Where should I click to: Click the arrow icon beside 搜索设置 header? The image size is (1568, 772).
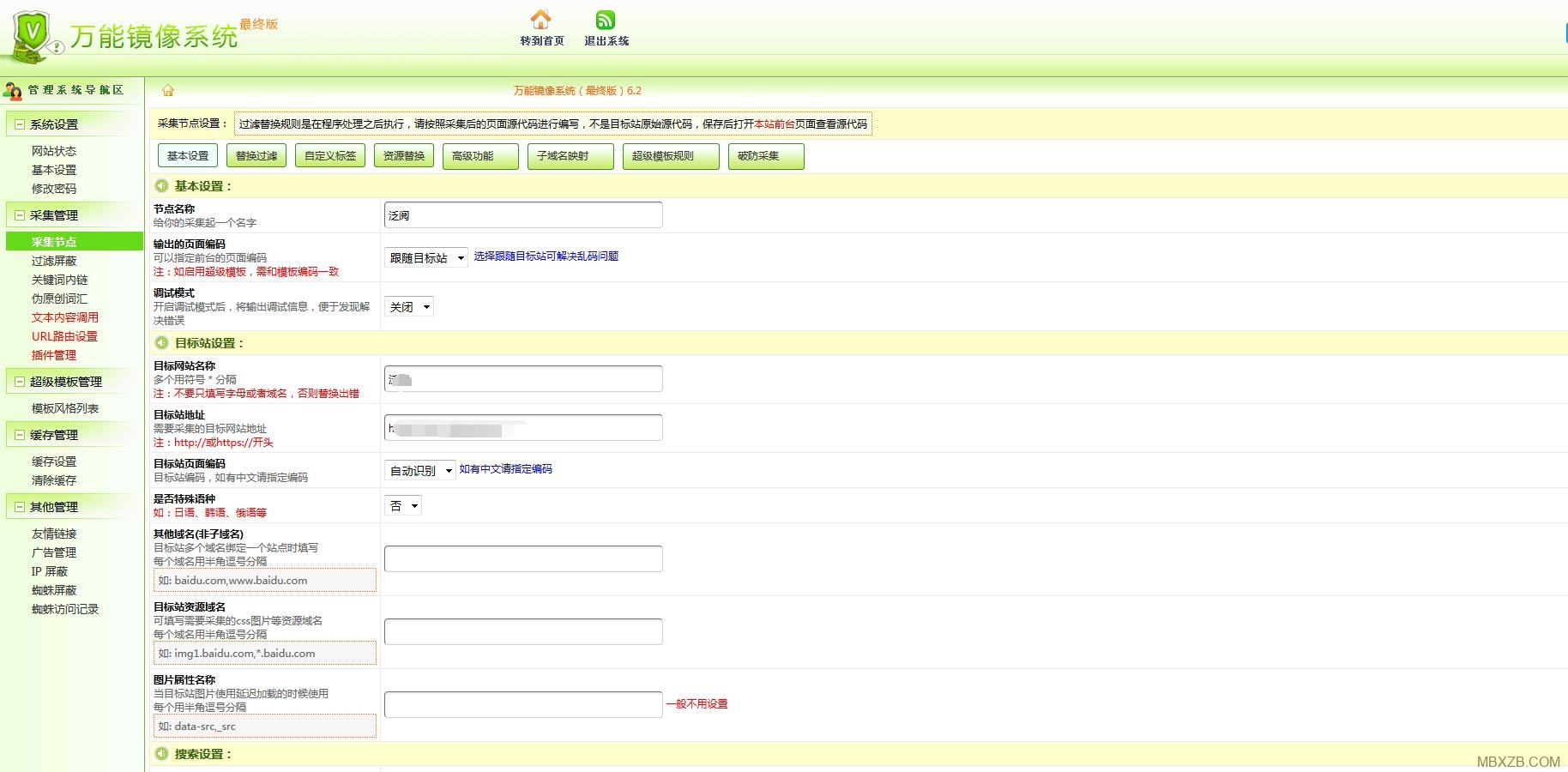[161, 754]
